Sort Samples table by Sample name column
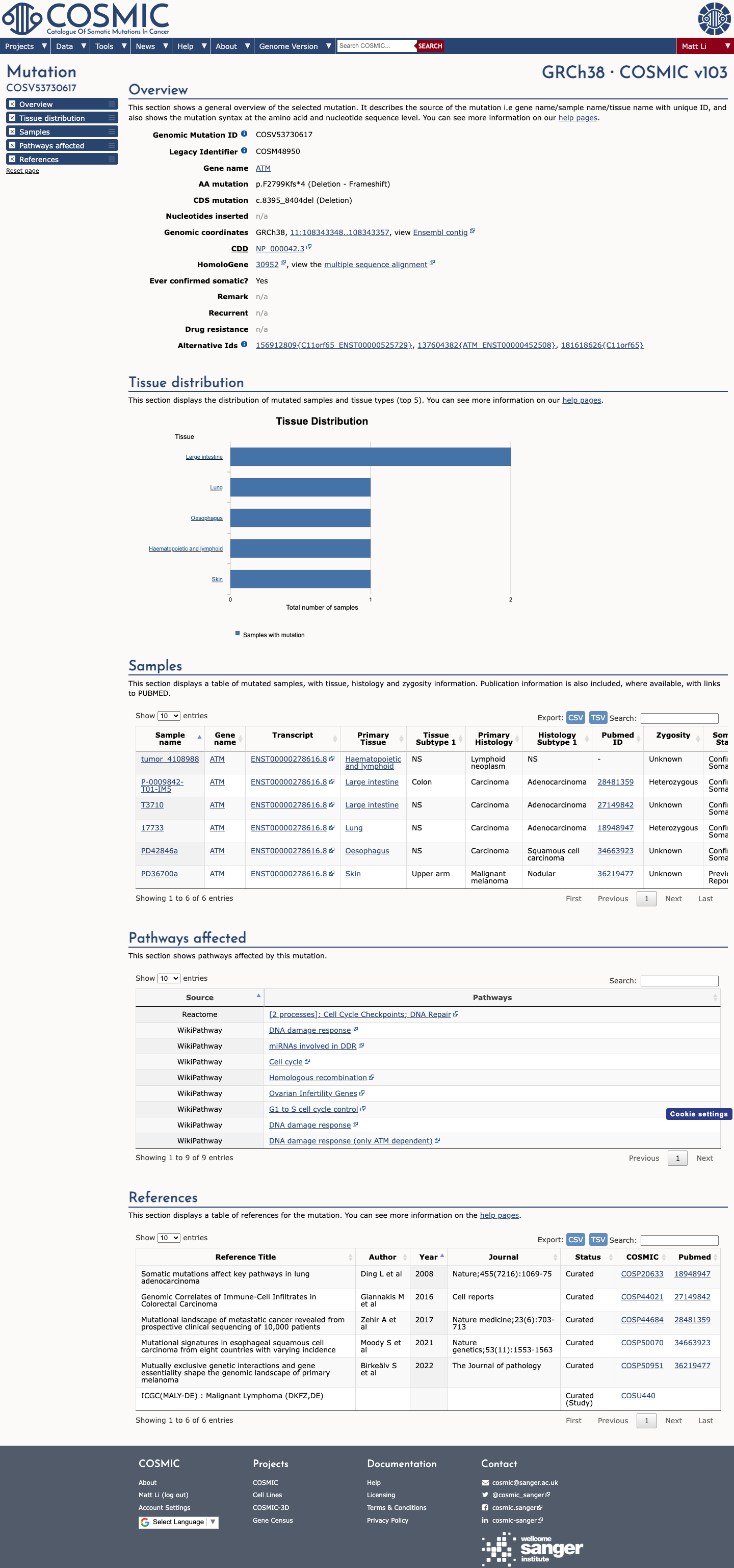Viewport: 734px width, 1568px height. [x=170, y=738]
